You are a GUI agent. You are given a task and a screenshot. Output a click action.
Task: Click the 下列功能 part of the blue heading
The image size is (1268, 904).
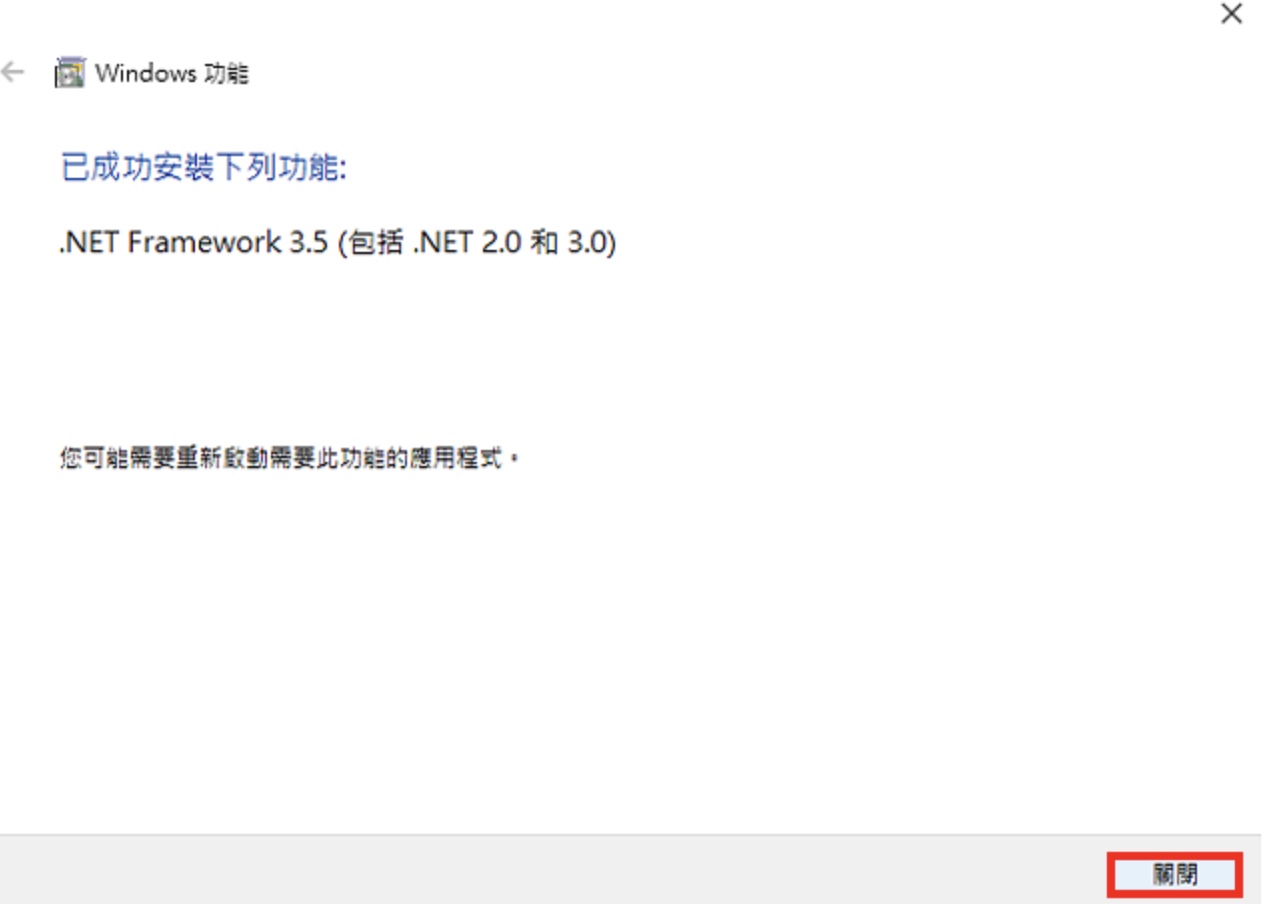pos(277,167)
